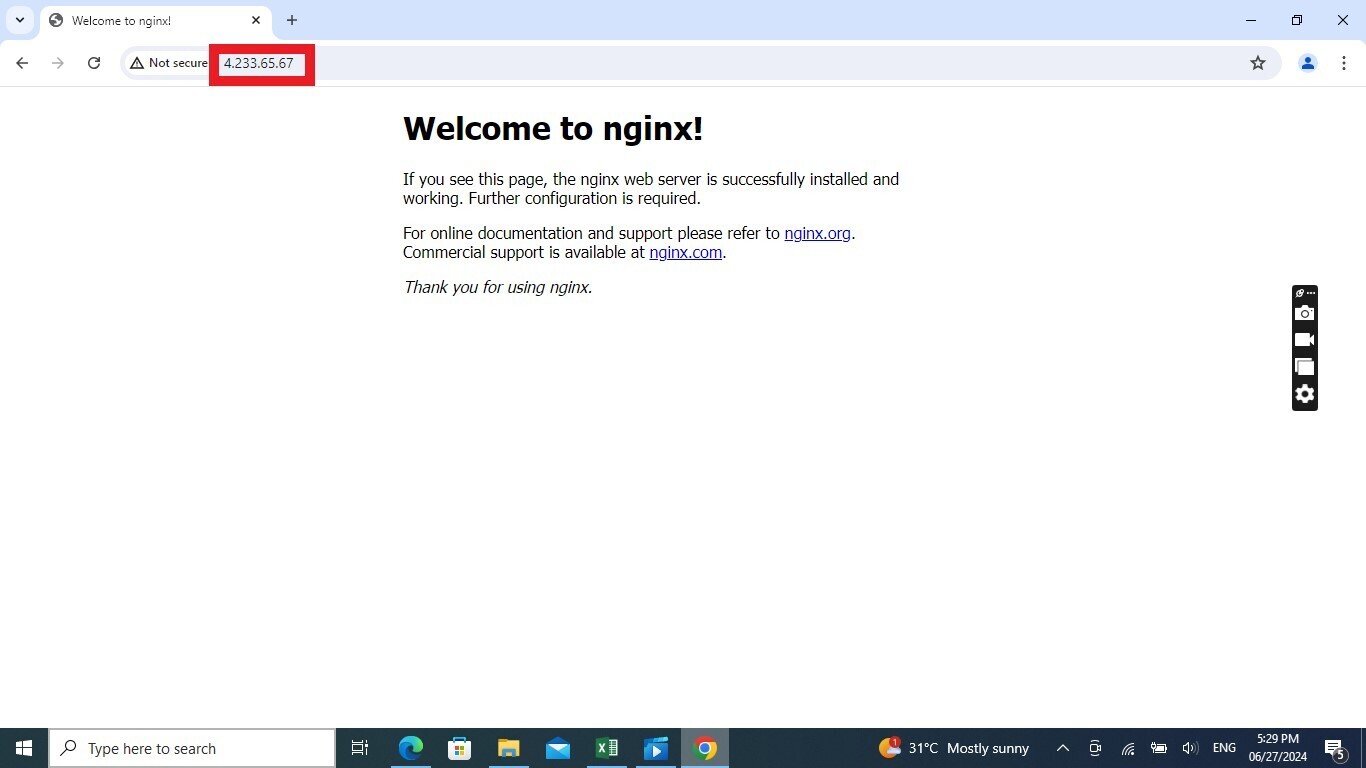Switch input language via ENG indicator

coord(1224,748)
